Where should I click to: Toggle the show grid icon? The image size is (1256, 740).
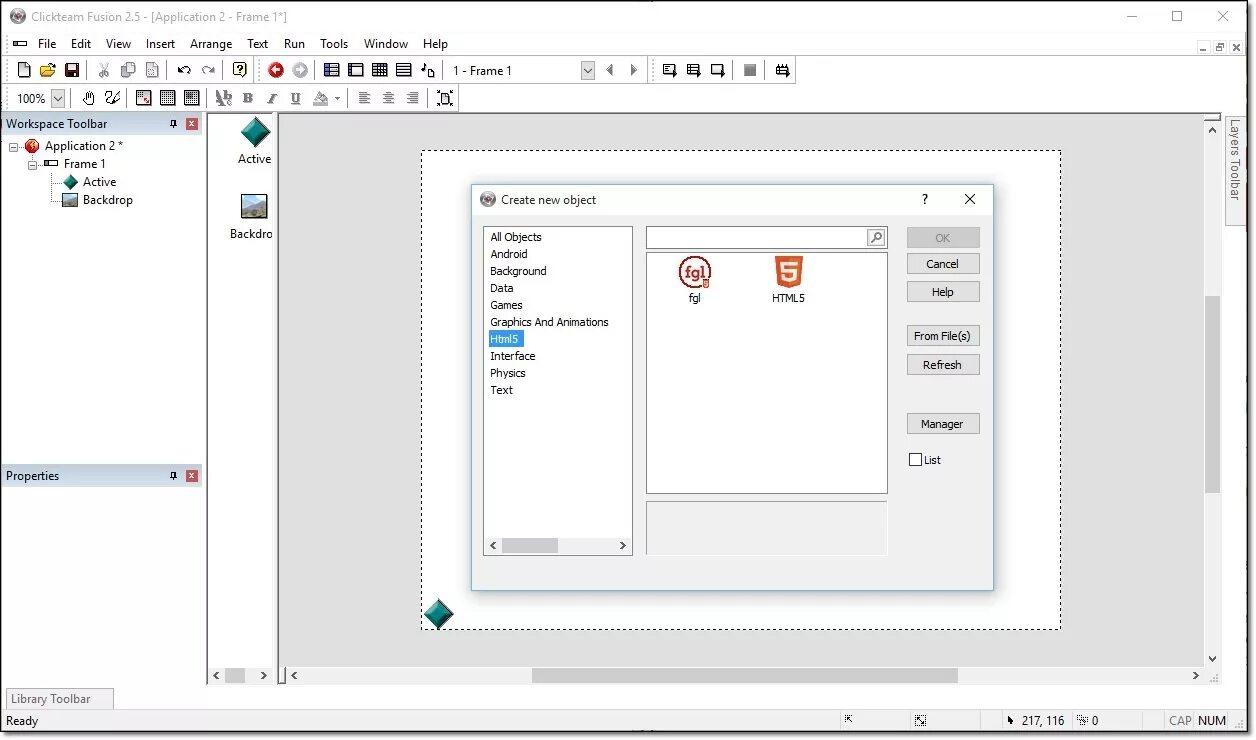click(168, 98)
